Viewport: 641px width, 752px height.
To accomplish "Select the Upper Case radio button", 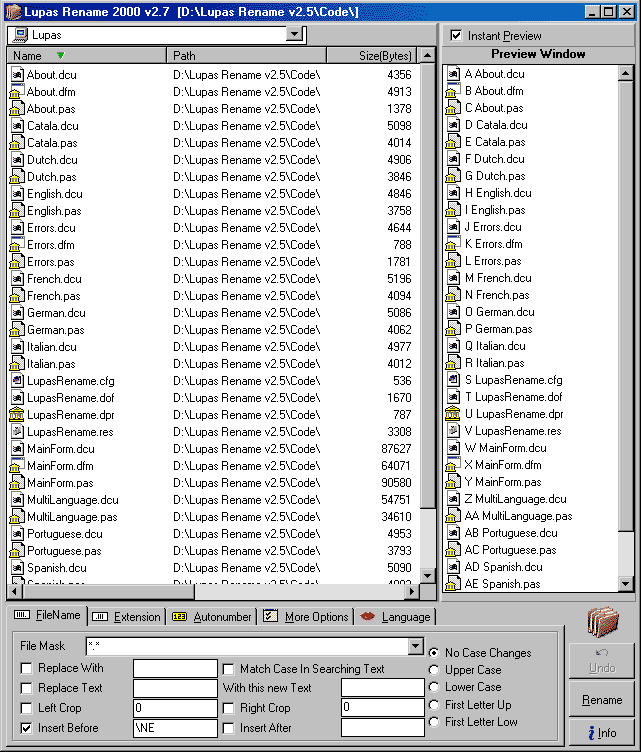I will click(x=433, y=670).
